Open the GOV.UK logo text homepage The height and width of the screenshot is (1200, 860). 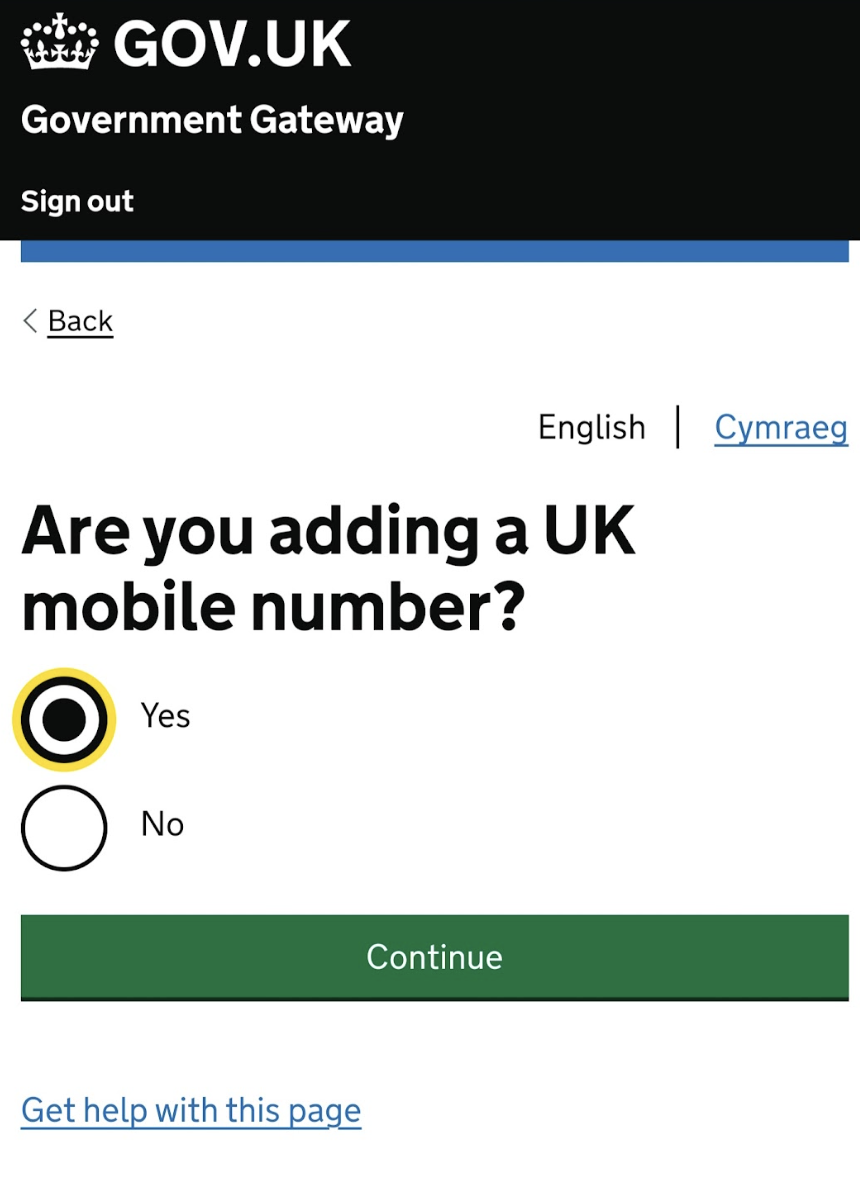click(x=232, y=43)
